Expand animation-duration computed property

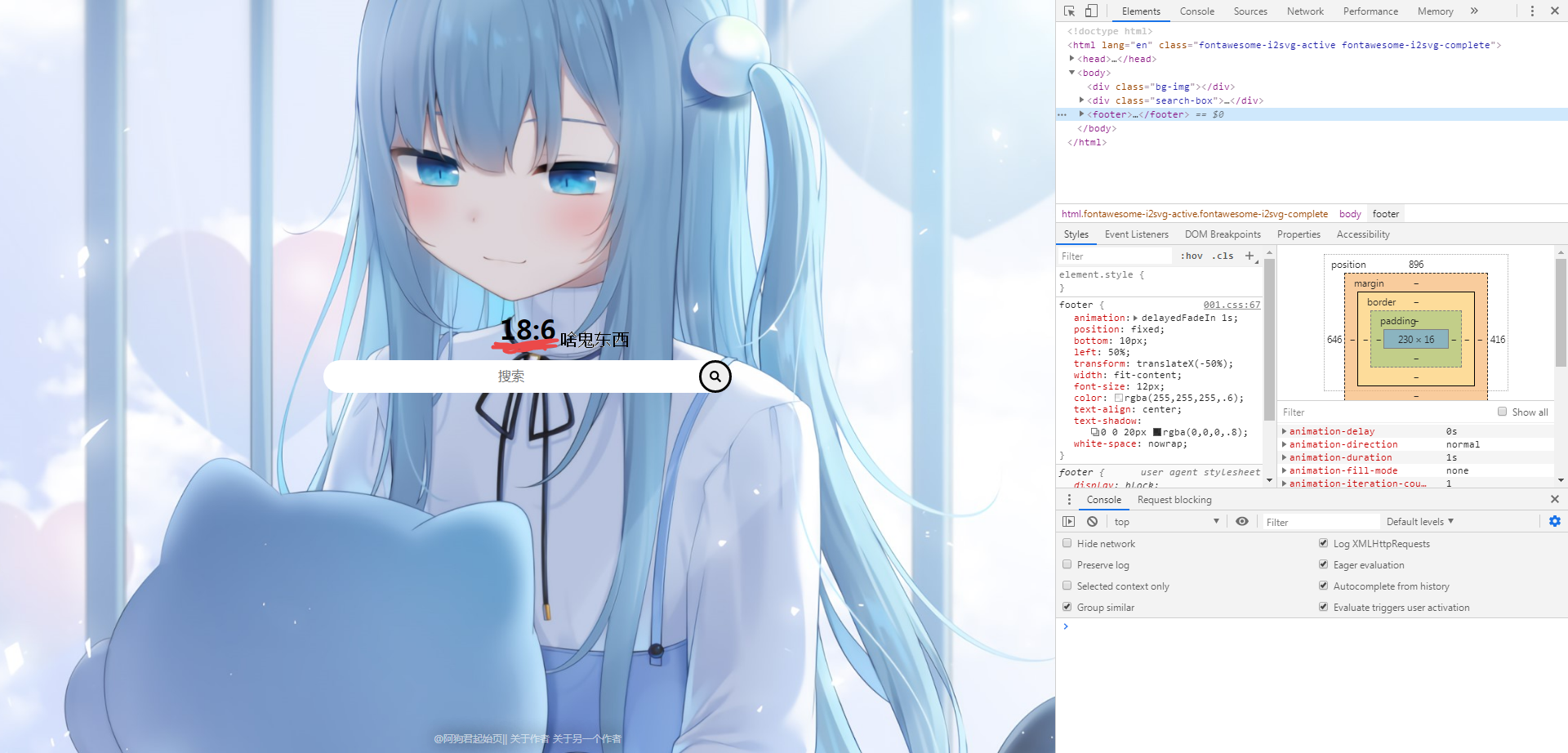(x=1285, y=457)
